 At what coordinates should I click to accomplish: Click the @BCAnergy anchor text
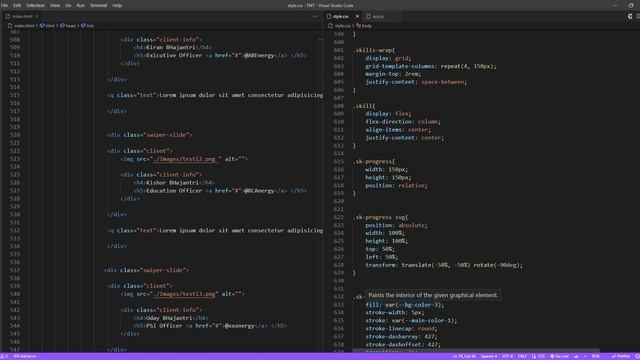(x=259, y=191)
